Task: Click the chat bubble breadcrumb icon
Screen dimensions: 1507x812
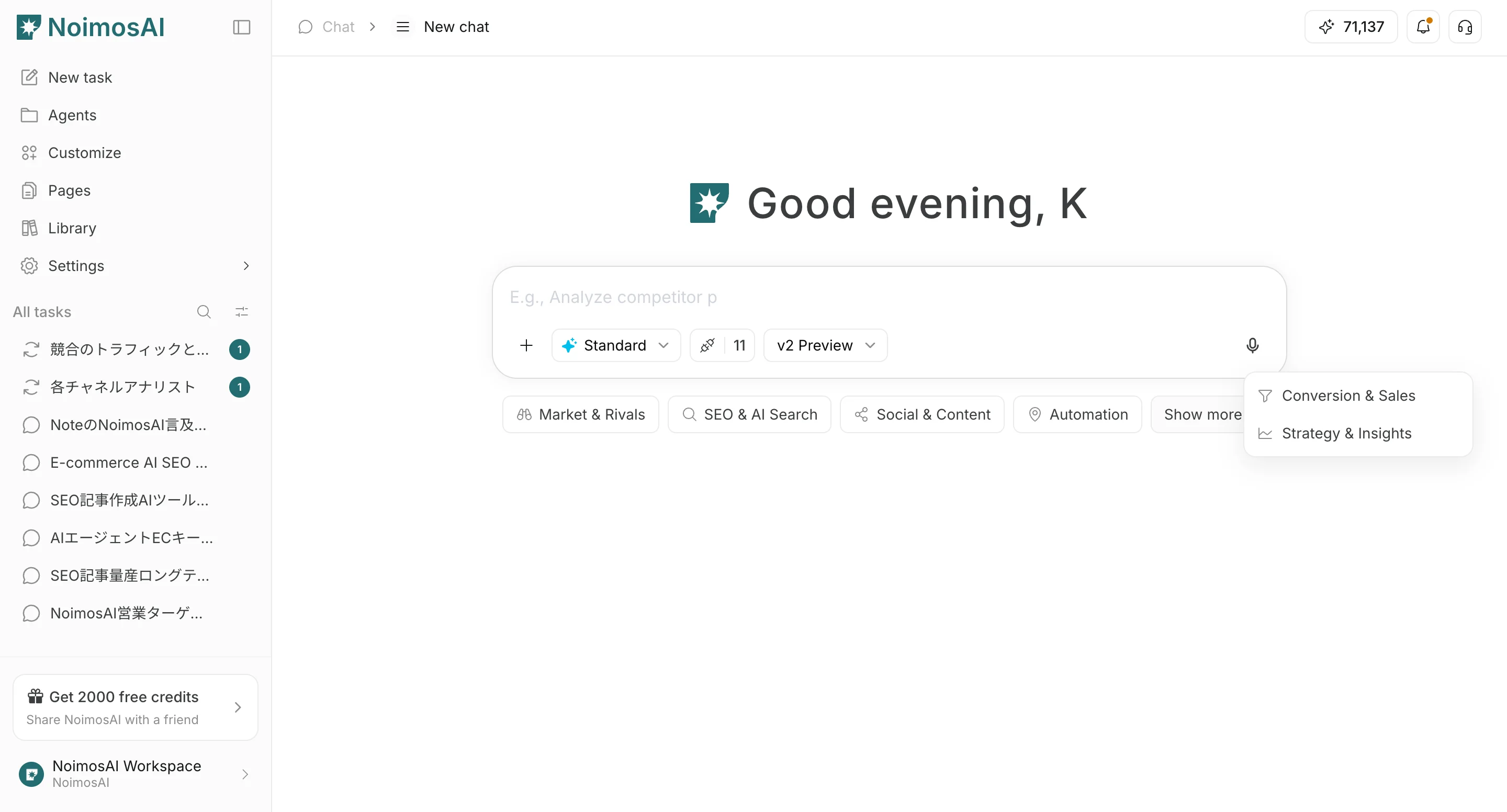Action: 306,27
